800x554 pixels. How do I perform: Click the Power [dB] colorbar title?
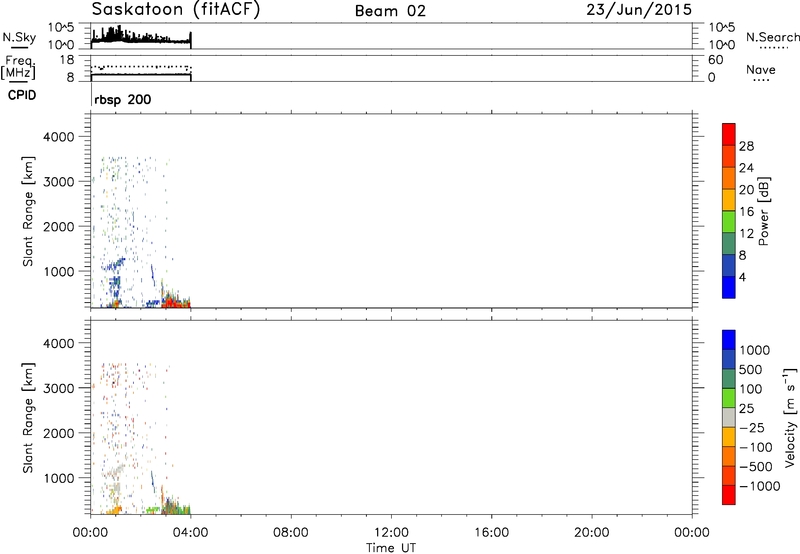tap(764, 211)
